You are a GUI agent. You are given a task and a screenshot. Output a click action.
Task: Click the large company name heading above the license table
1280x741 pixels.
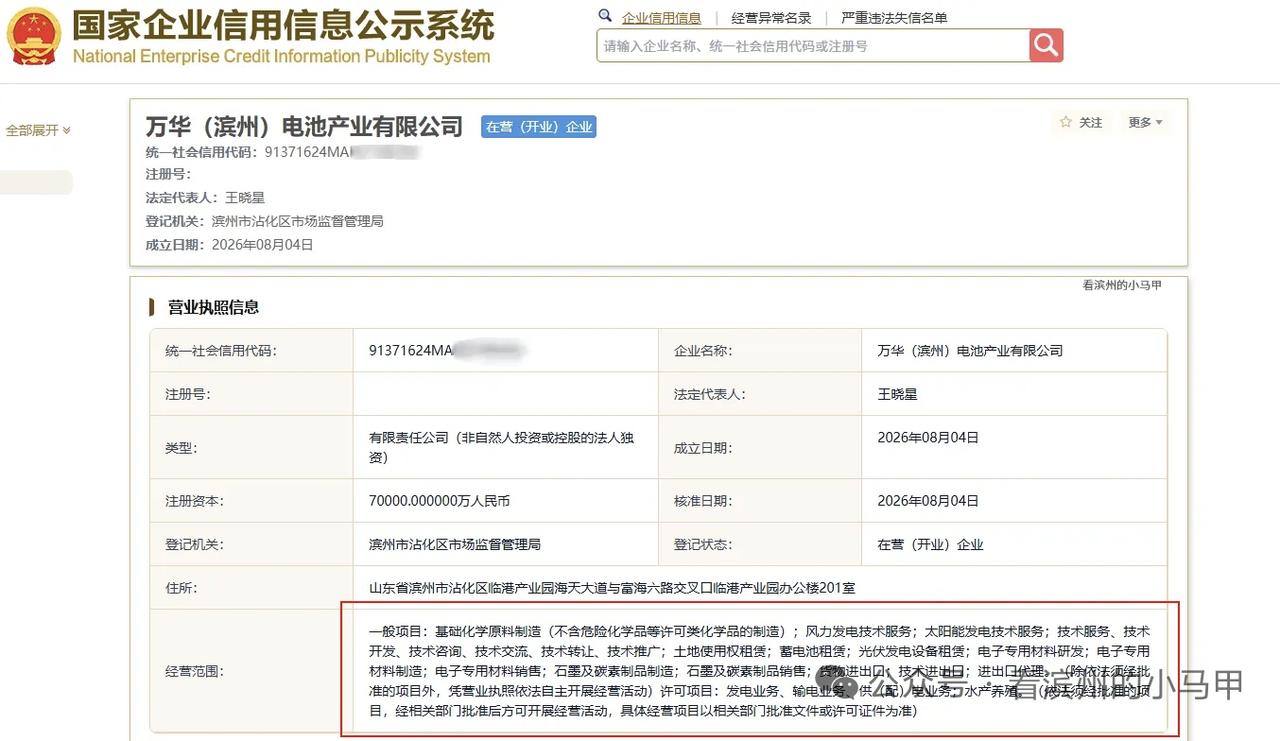[304, 127]
